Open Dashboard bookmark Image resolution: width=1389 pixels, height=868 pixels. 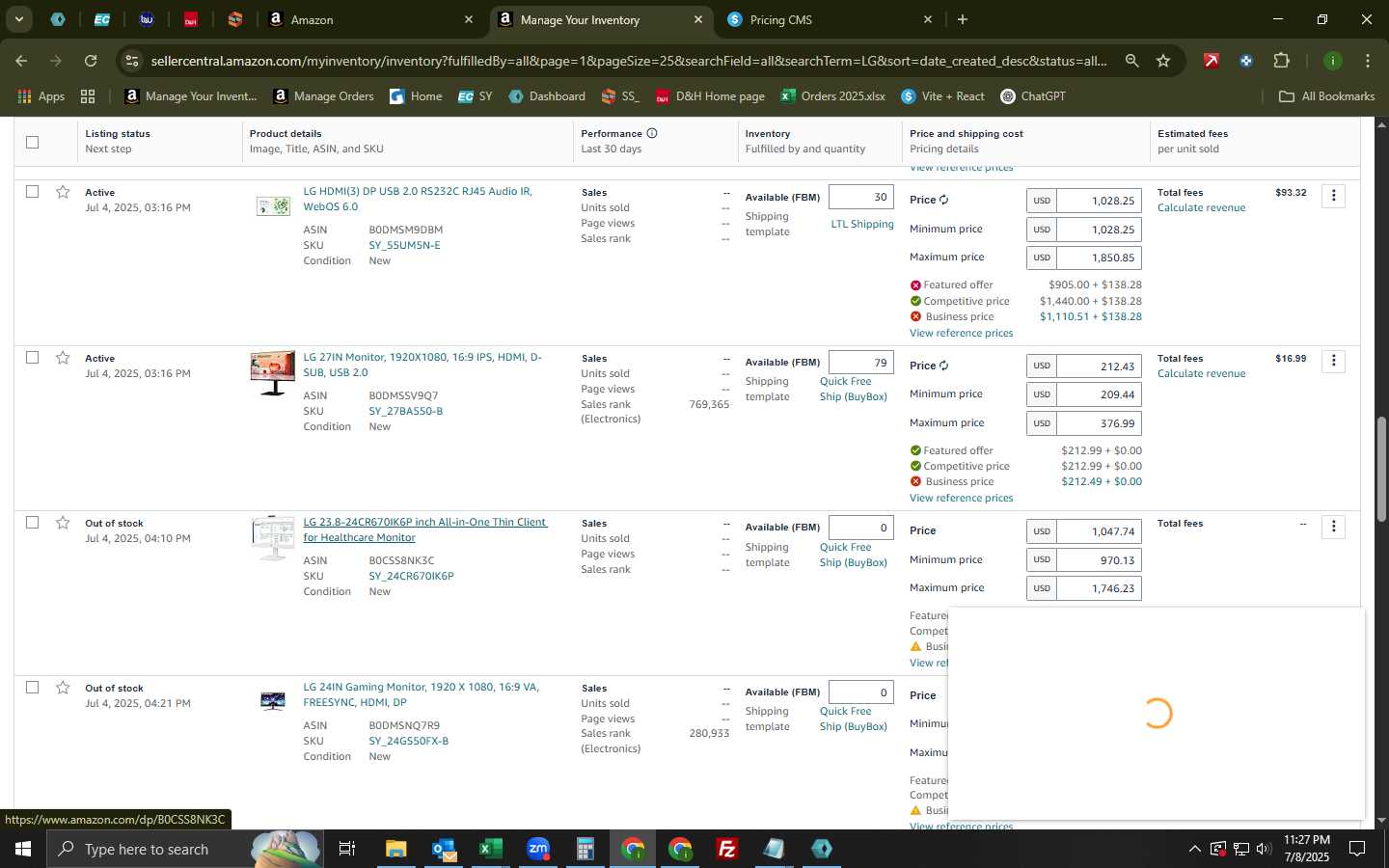(547, 96)
